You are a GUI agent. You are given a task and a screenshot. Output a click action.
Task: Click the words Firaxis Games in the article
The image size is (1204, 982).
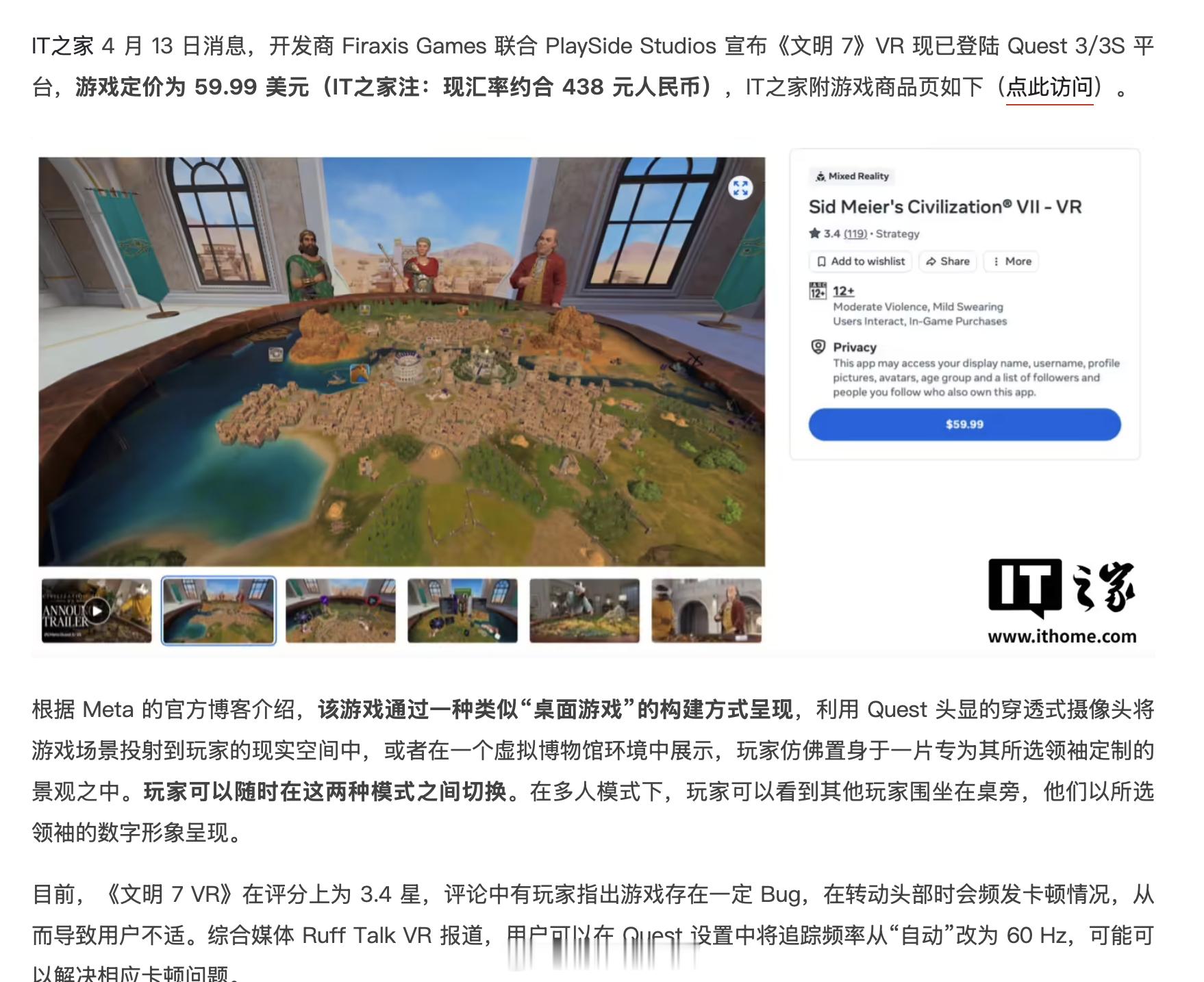coord(414,46)
